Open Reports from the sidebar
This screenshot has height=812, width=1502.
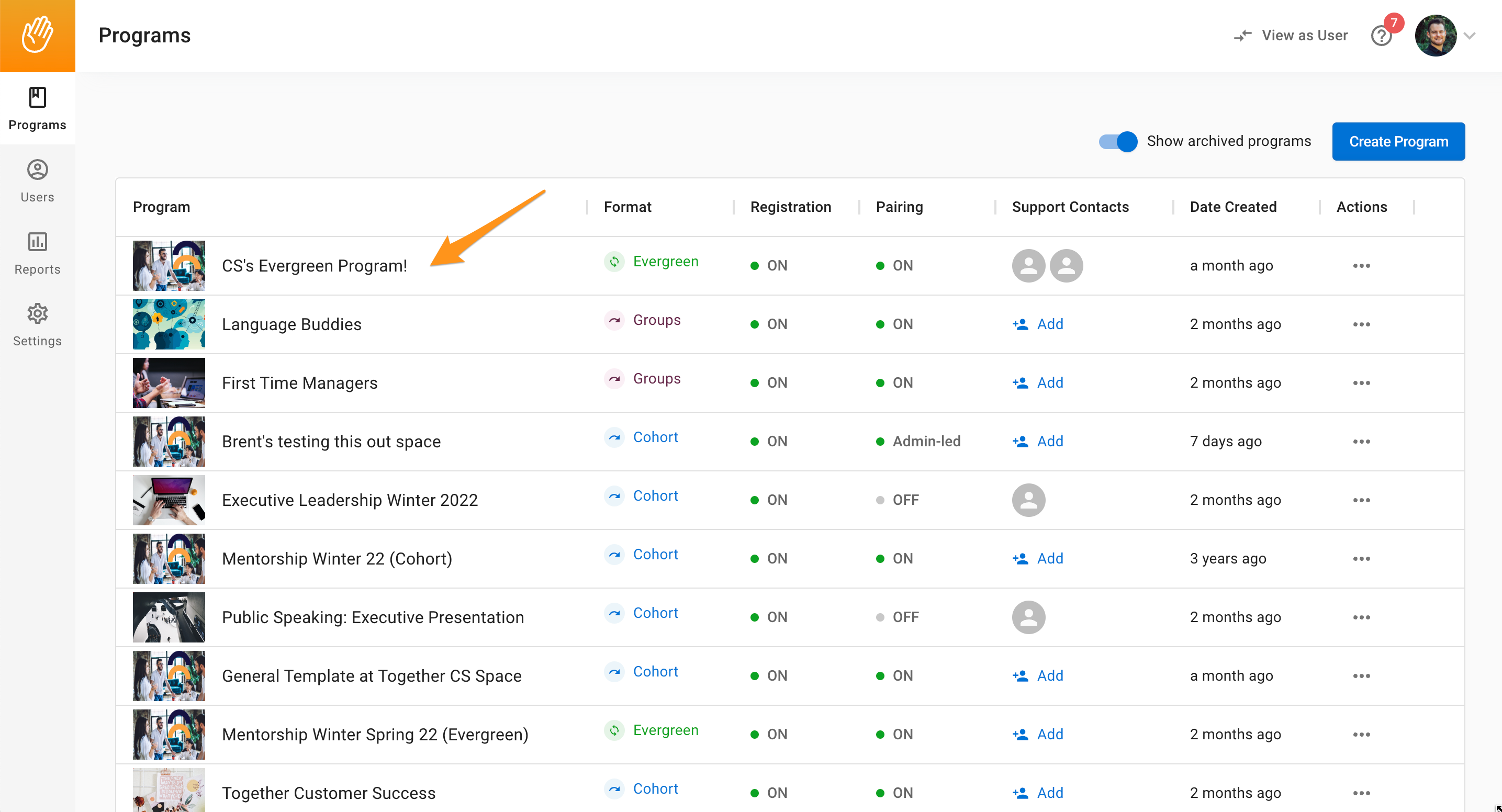tap(37, 253)
